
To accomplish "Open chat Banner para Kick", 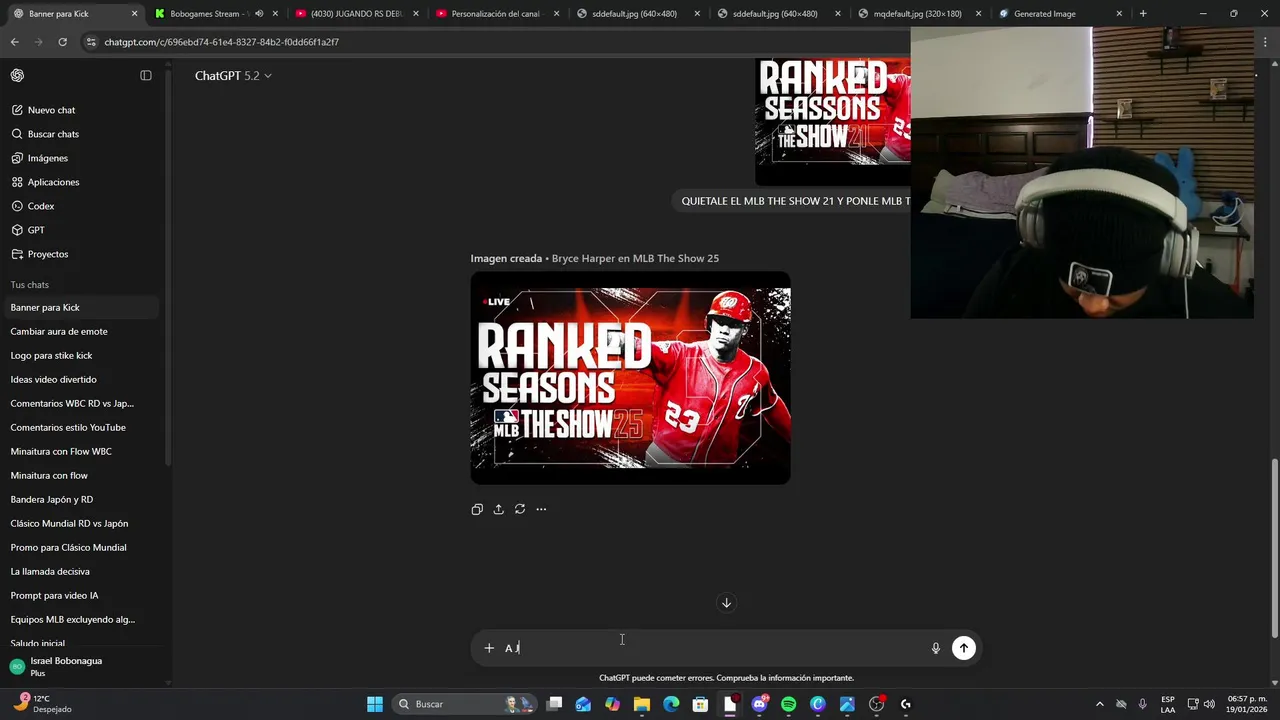I will pyautogui.click(x=81, y=307).
